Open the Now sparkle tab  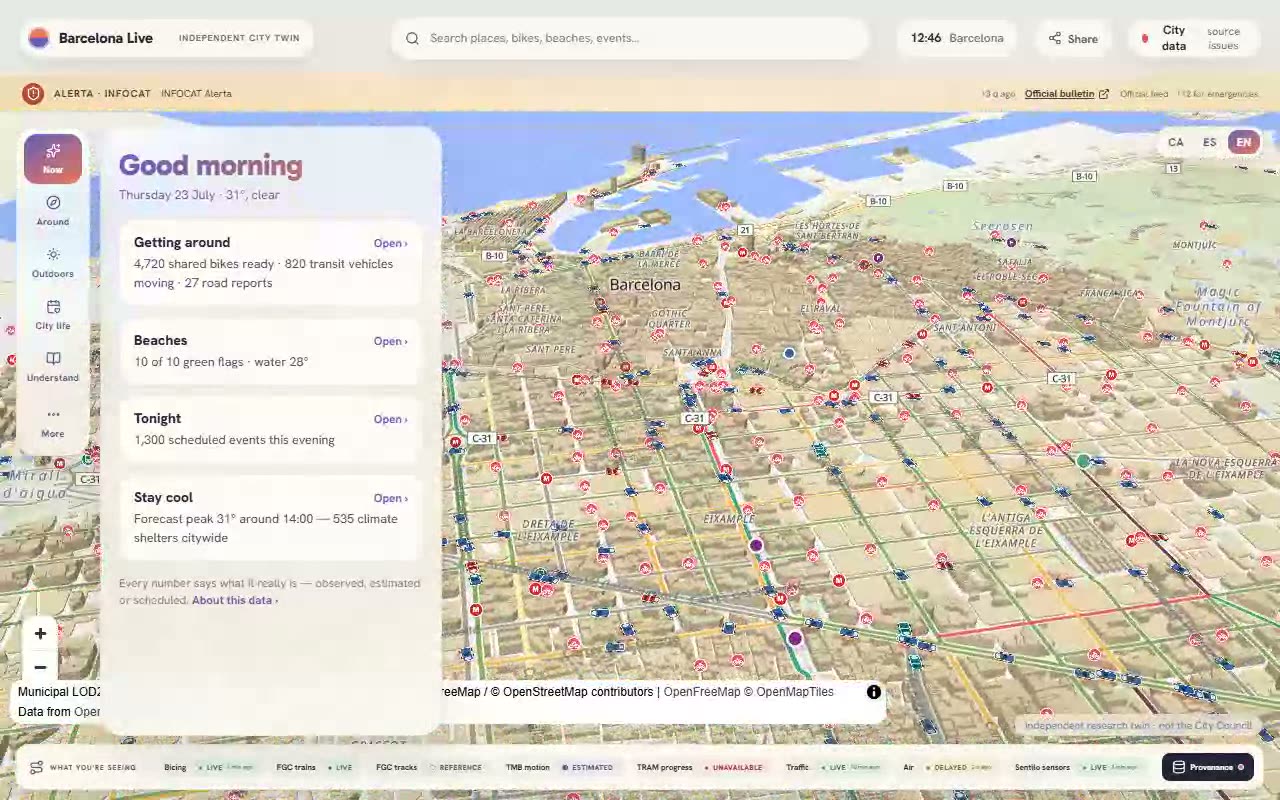click(53, 159)
